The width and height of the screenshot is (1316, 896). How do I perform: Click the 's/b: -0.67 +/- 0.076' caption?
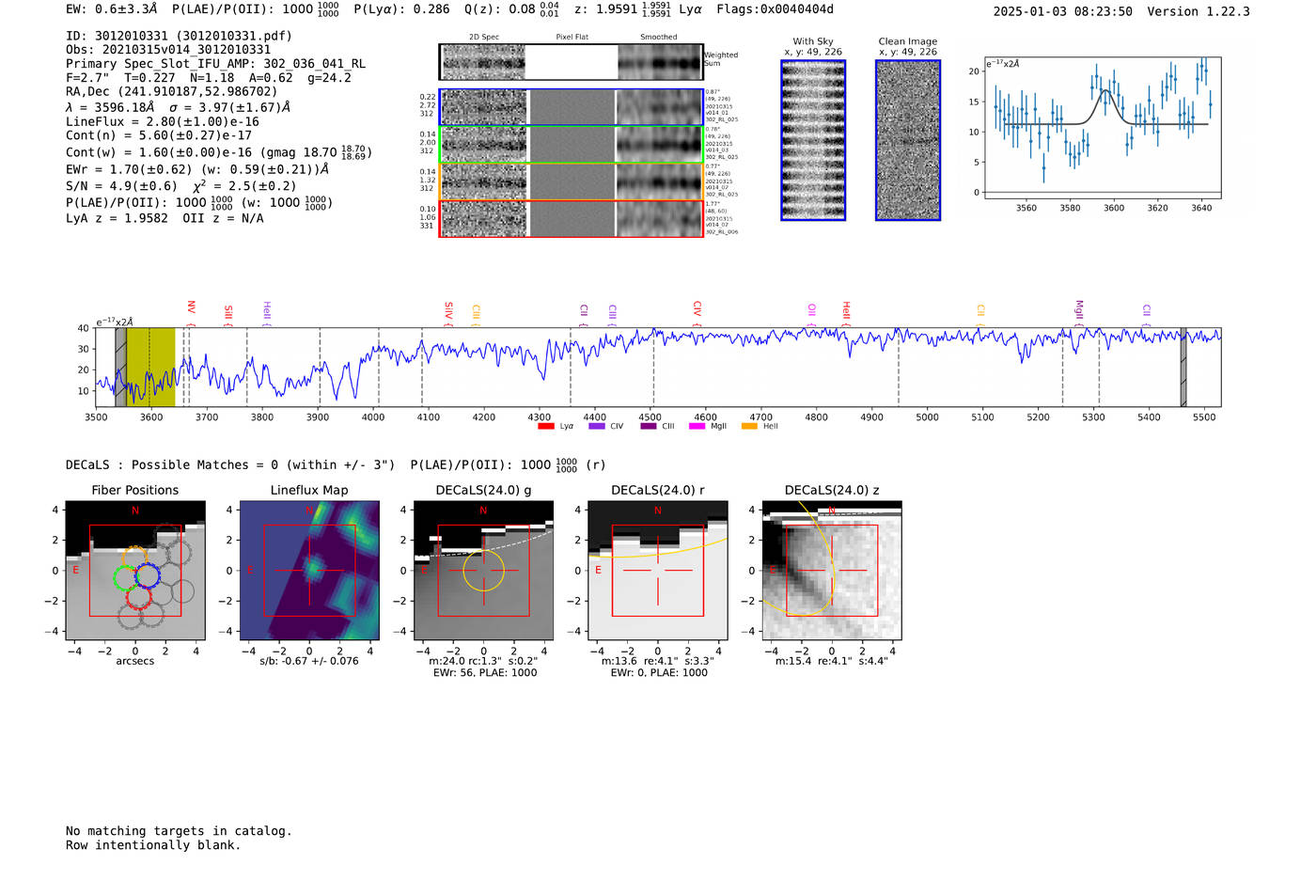click(x=309, y=661)
